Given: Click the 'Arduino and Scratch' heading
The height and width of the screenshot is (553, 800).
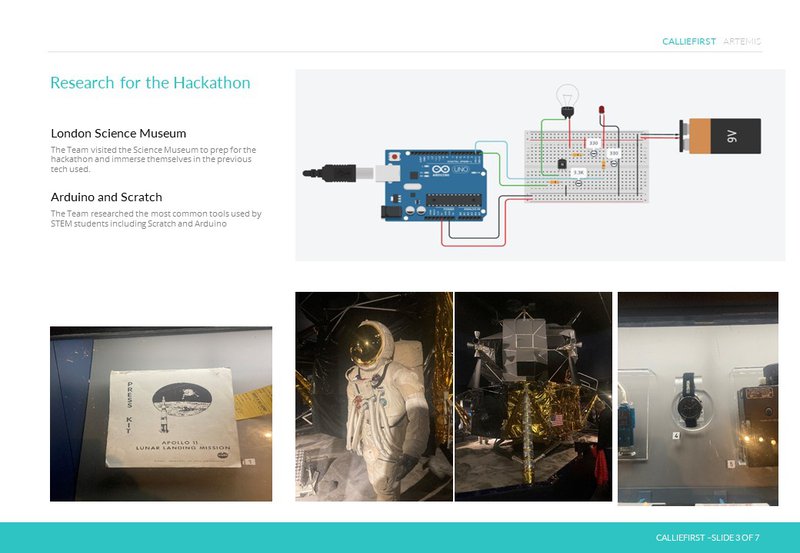Looking at the screenshot, I should (x=106, y=197).
